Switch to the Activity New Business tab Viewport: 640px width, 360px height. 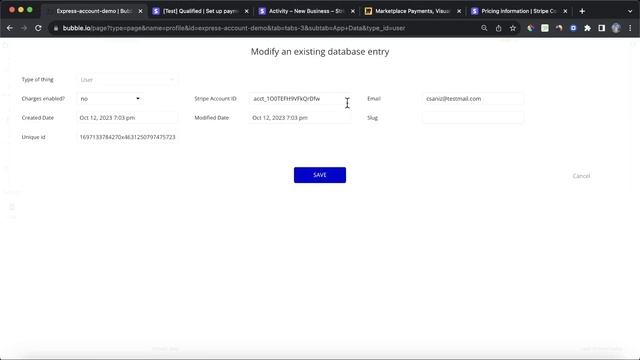click(306, 11)
